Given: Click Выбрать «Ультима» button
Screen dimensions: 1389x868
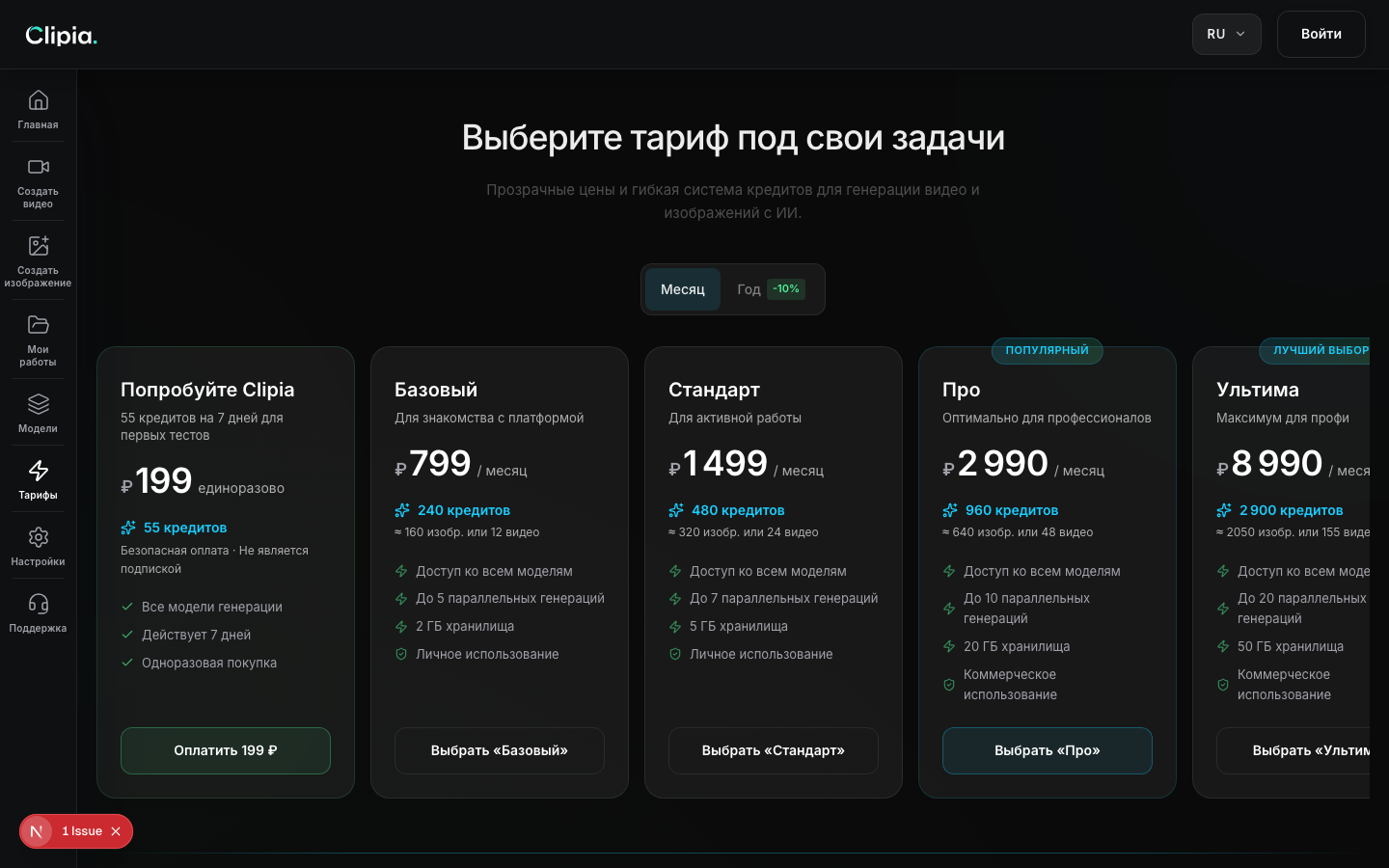Looking at the screenshot, I should (x=1294, y=750).
